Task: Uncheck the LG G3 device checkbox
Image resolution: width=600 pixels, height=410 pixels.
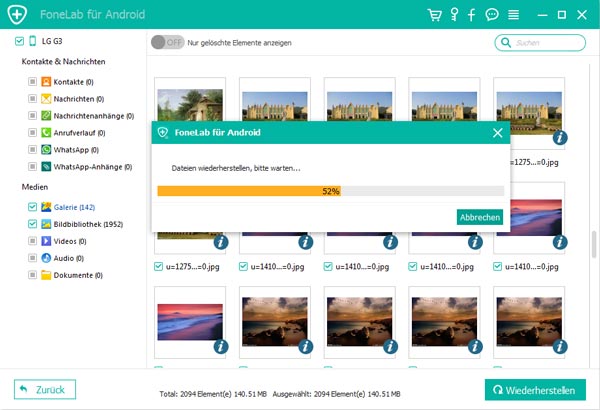Action: point(19,41)
